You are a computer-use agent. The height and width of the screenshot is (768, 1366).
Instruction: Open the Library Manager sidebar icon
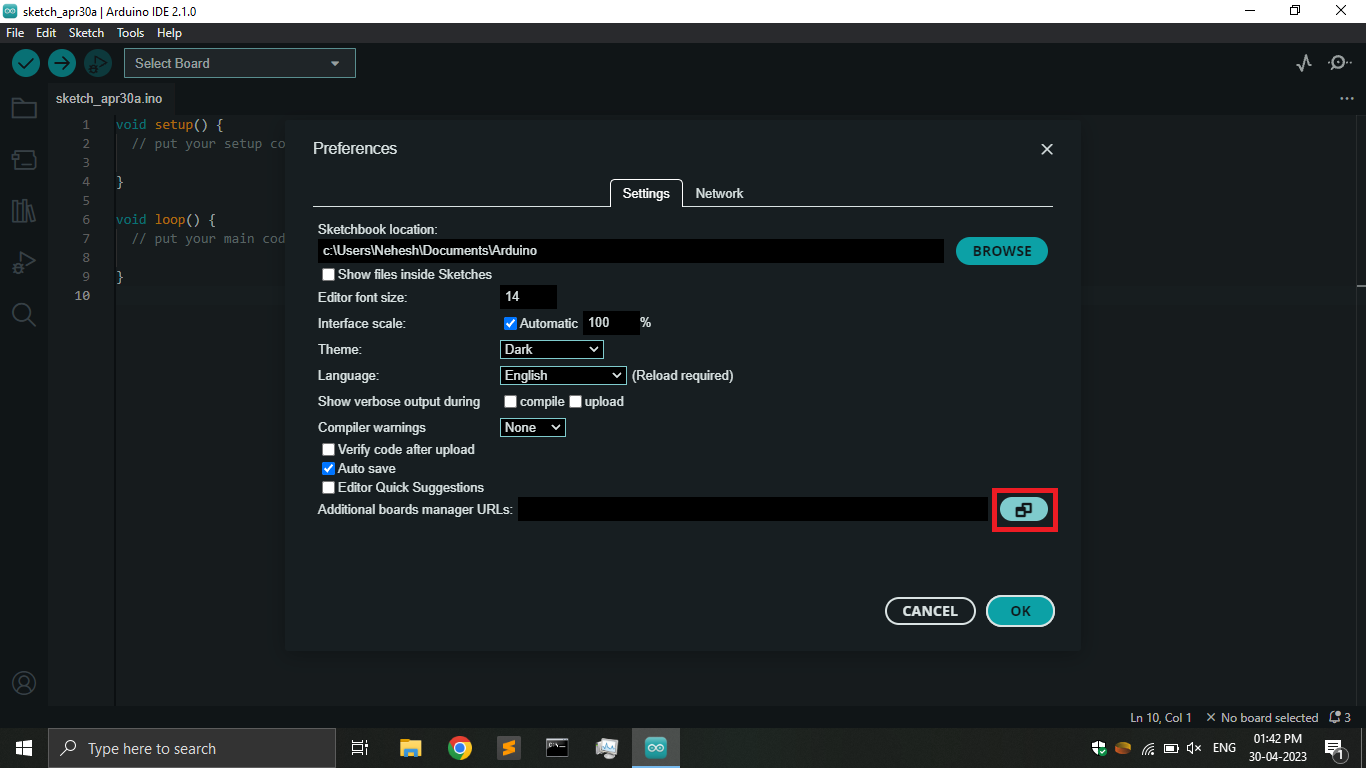24,211
